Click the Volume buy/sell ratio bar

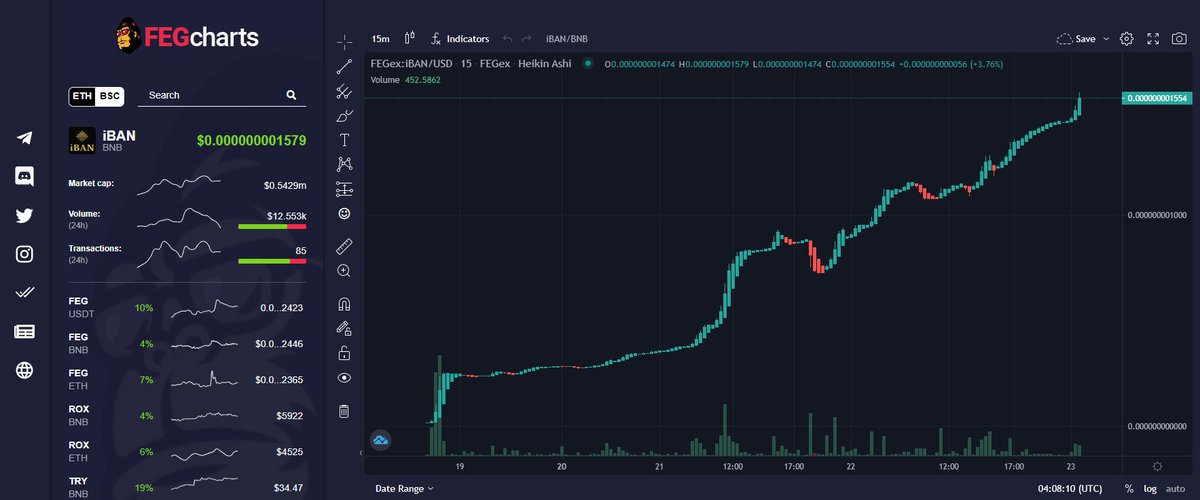point(272,227)
